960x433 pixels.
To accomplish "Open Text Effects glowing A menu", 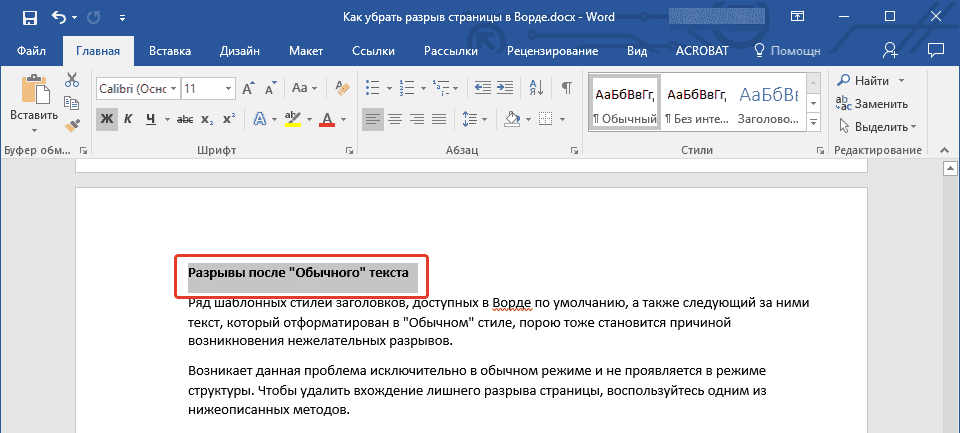I will (x=260, y=119).
